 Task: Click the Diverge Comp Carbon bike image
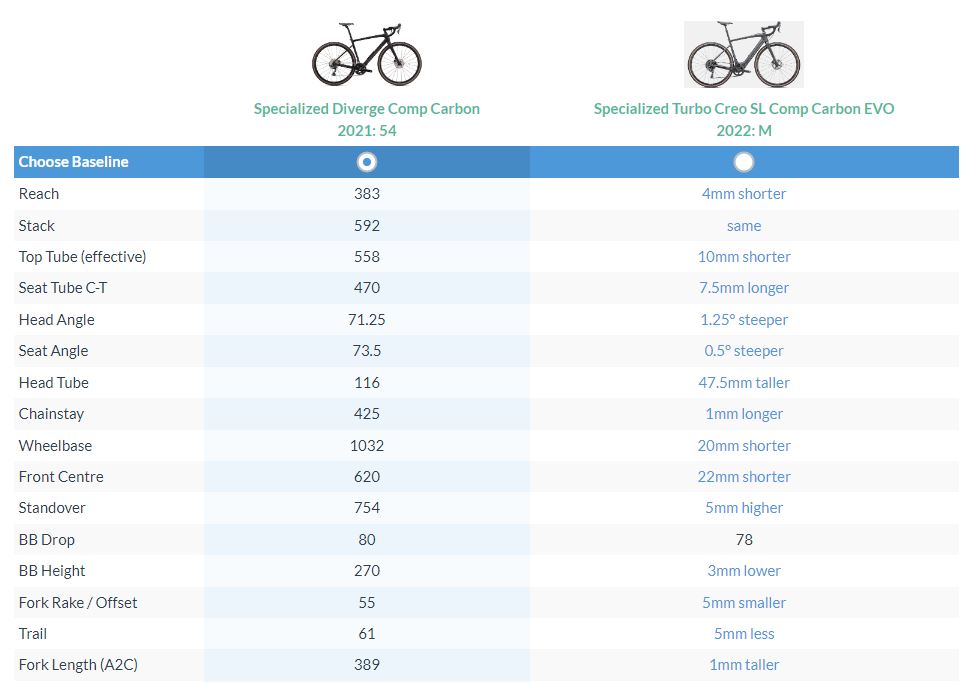(367, 55)
